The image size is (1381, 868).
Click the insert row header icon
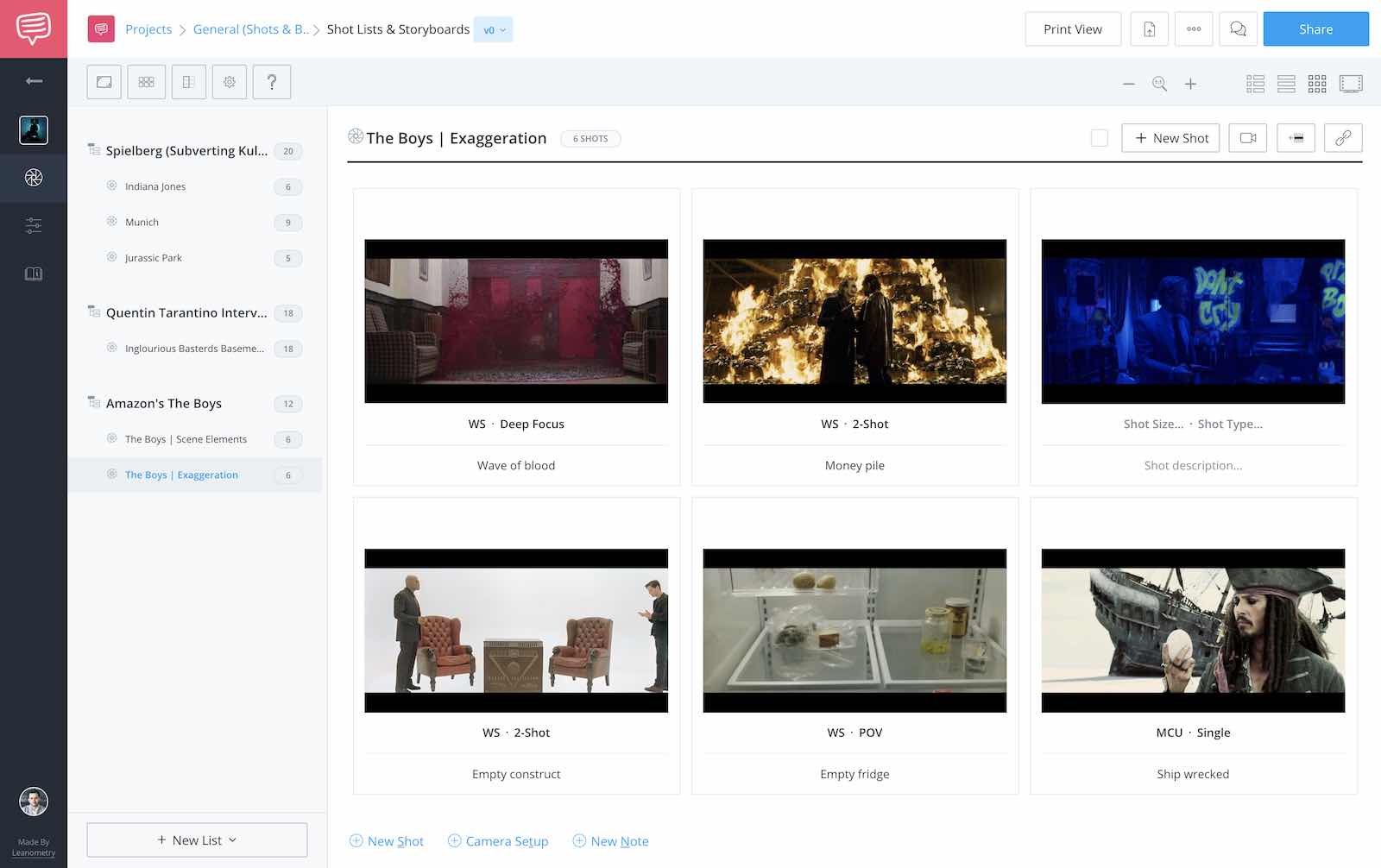pyautogui.click(x=1296, y=138)
